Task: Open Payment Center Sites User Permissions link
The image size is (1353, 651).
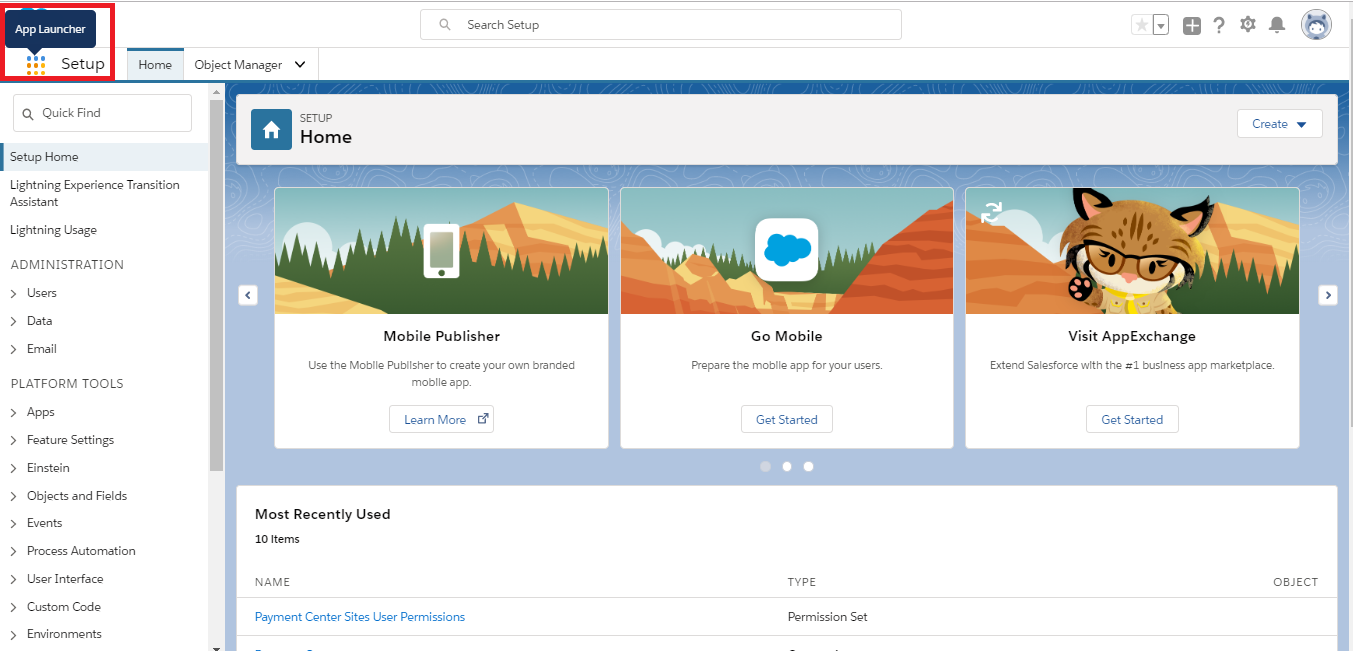Action: click(360, 617)
